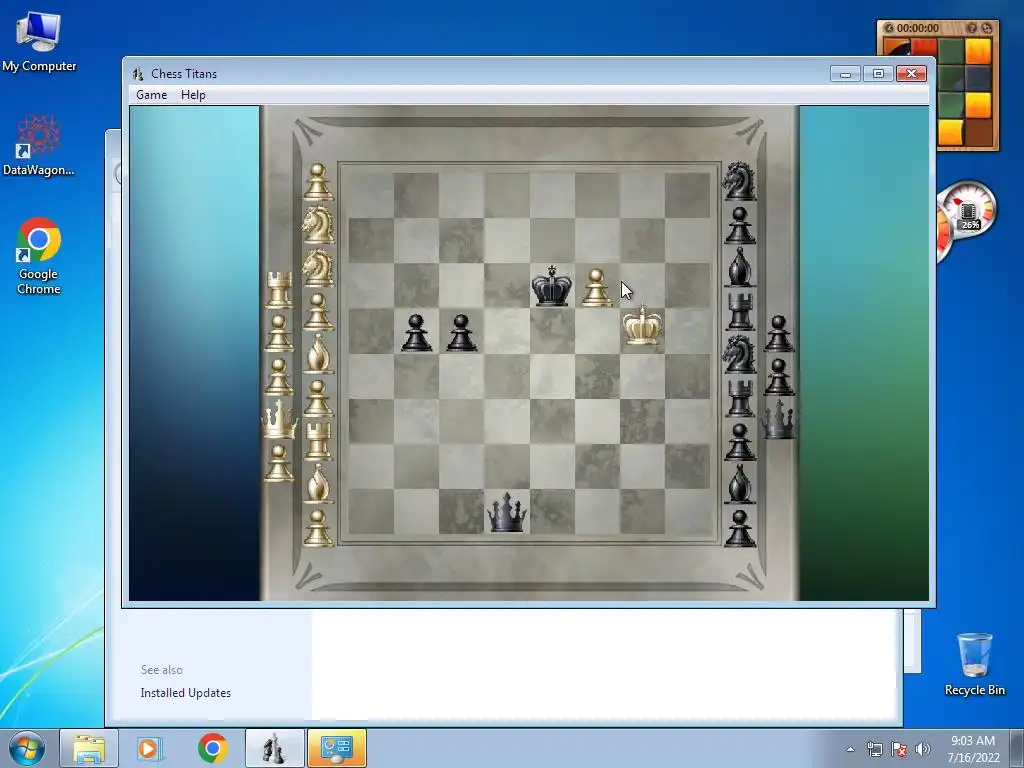Select the black queen on the bottom rank
This screenshot has height=768, width=1024.
[507, 513]
